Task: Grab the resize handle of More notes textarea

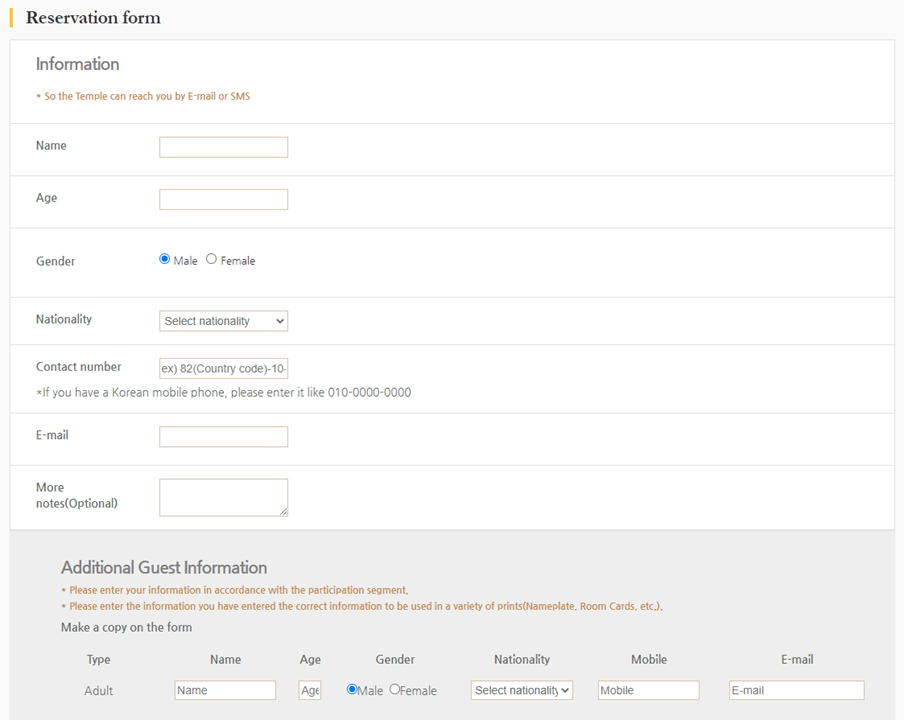Action: [x=283, y=511]
